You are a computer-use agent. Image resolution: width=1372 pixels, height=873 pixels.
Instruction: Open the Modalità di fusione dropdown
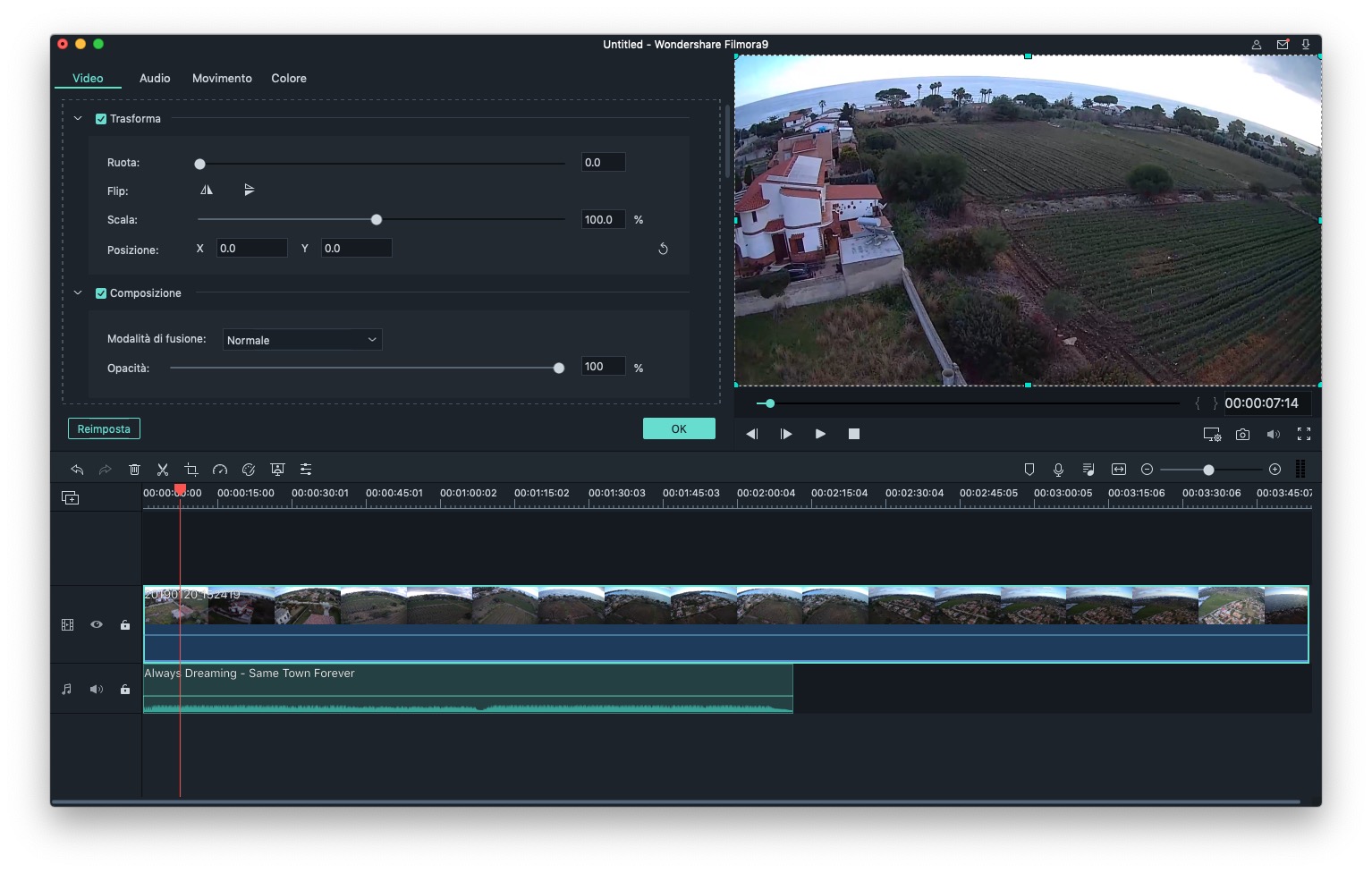301,339
